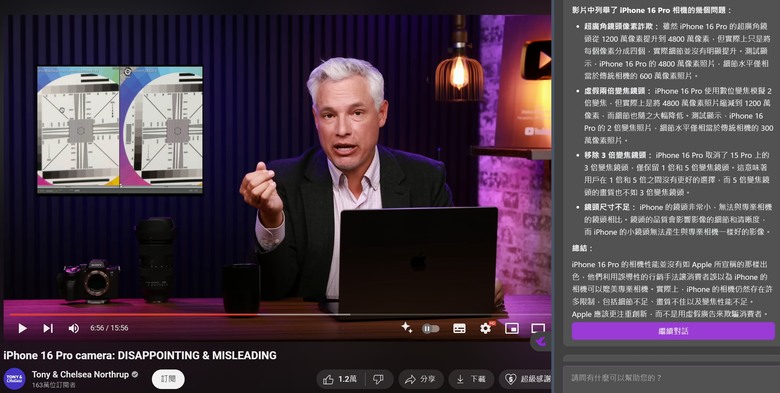This screenshot has width=780, height=393.
Task: Click the video title iPhone 16 Pro camera
Action: coord(140,355)
